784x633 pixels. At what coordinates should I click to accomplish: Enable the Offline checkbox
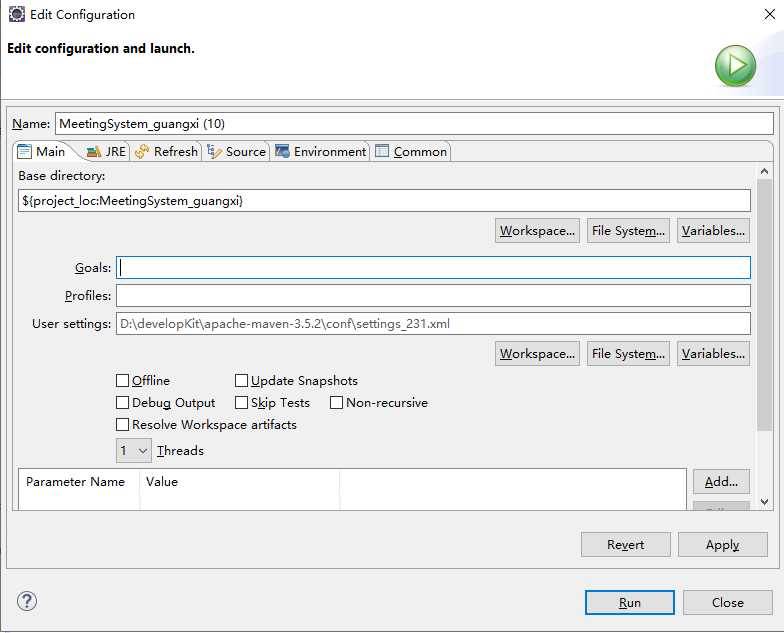tap(122, 380)
